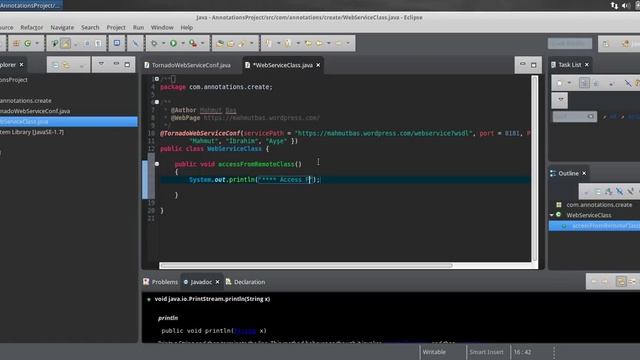Screen dimensions: 640x360
Task: Open the External Tools dropdown arrow
Action: pos(202,43)
